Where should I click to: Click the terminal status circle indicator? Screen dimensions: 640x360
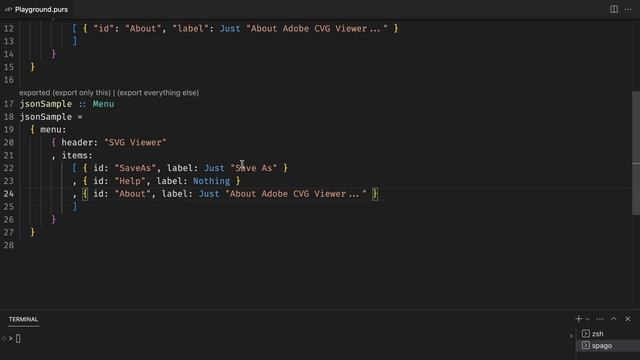pyautogui.click(x=4, y=338)
